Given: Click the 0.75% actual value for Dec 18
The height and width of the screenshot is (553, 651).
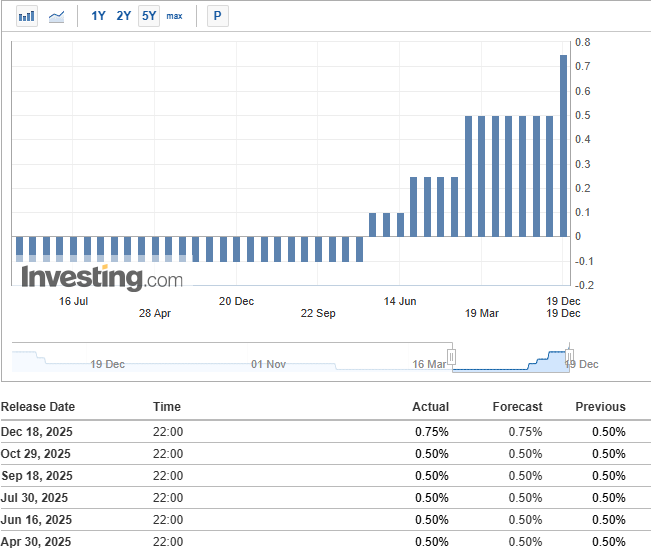Looking at the screenshot, I should pos(432,432).
